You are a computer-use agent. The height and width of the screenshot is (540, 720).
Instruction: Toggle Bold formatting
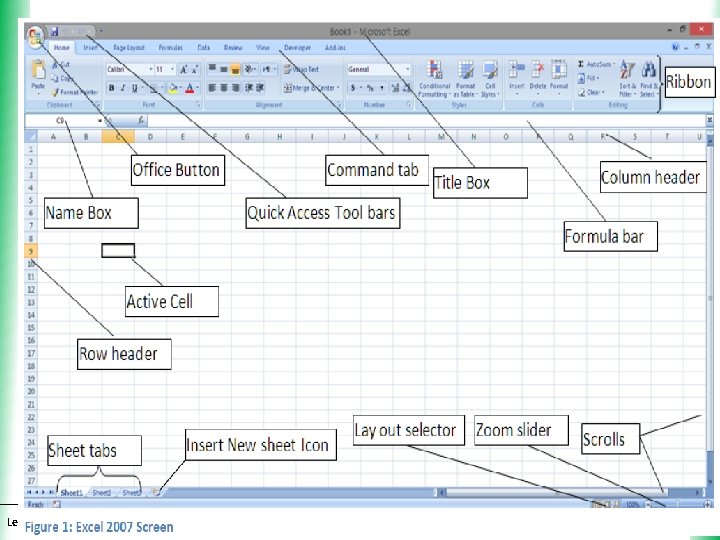tap(112, 88)
